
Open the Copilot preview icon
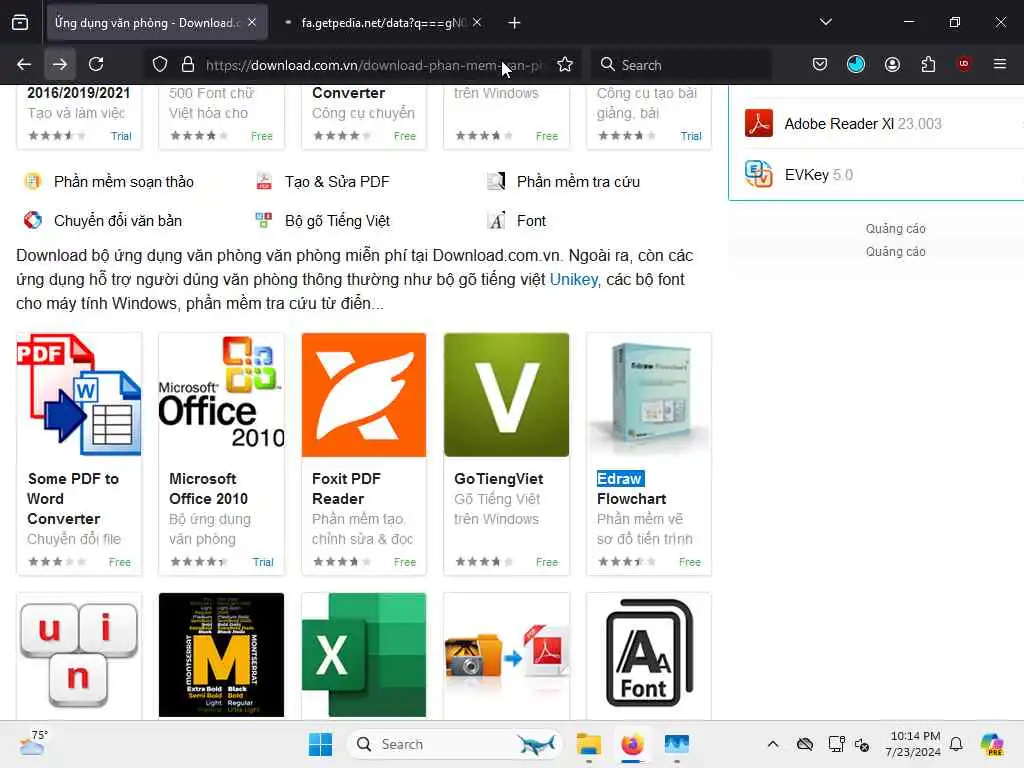click(x=992, y=744)
